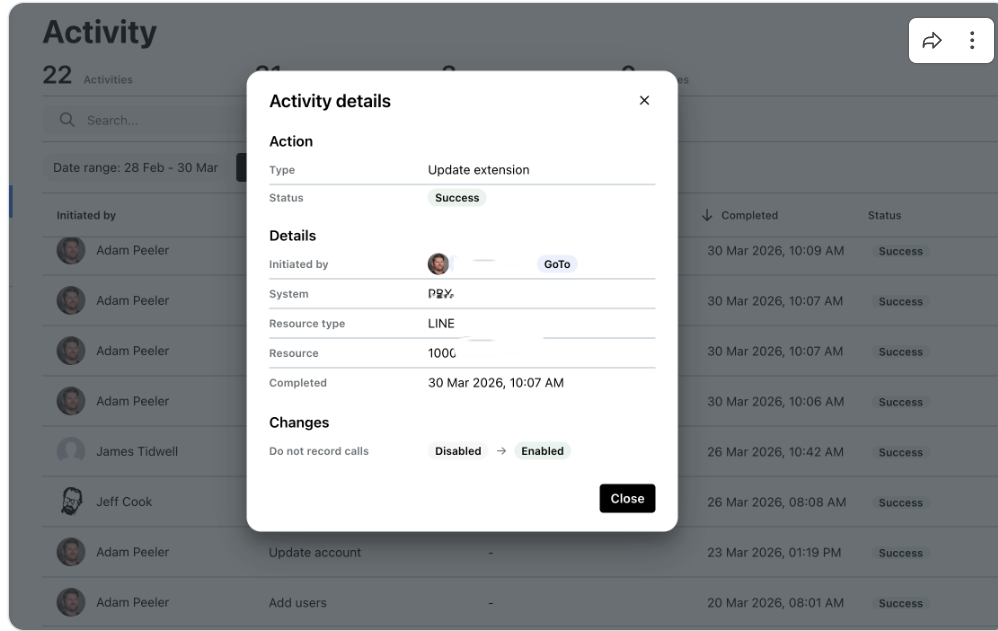Click the 22 Activities counter
The height and width of the screenshot is (631, 998).
click(x=87, y=76)
